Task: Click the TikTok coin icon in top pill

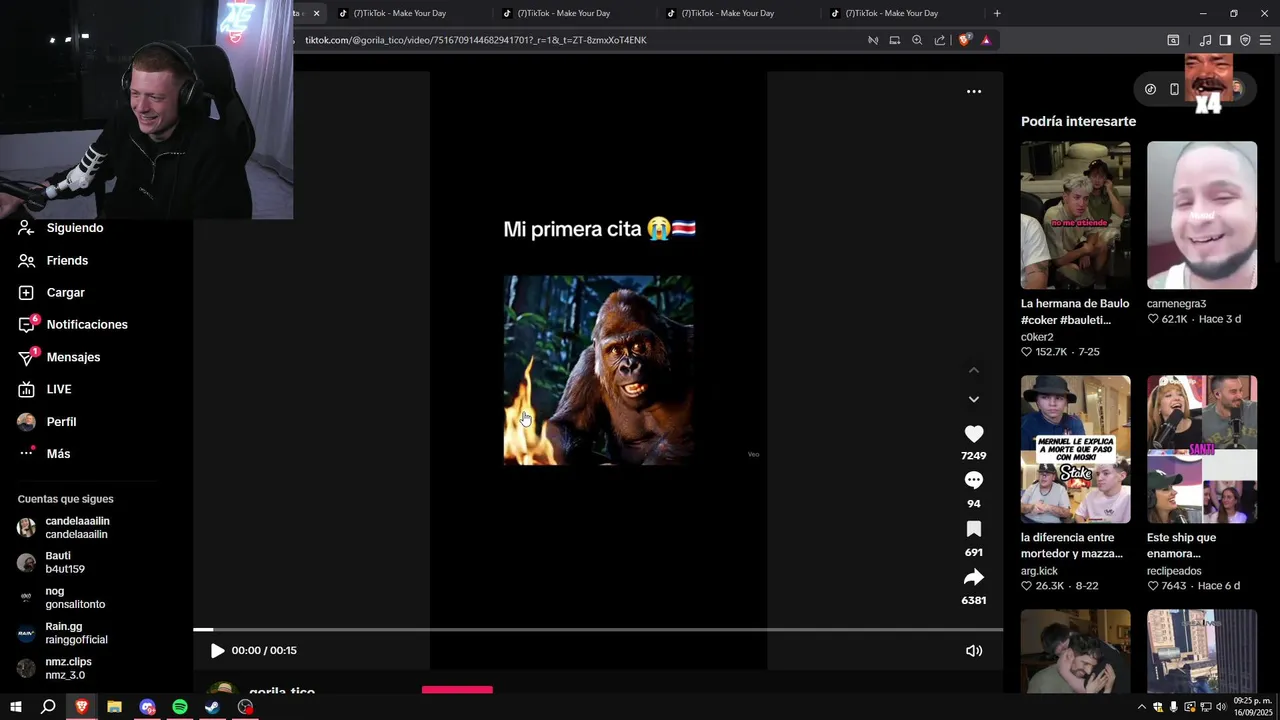Action: pyautogui.click(x=1150, y=89)
